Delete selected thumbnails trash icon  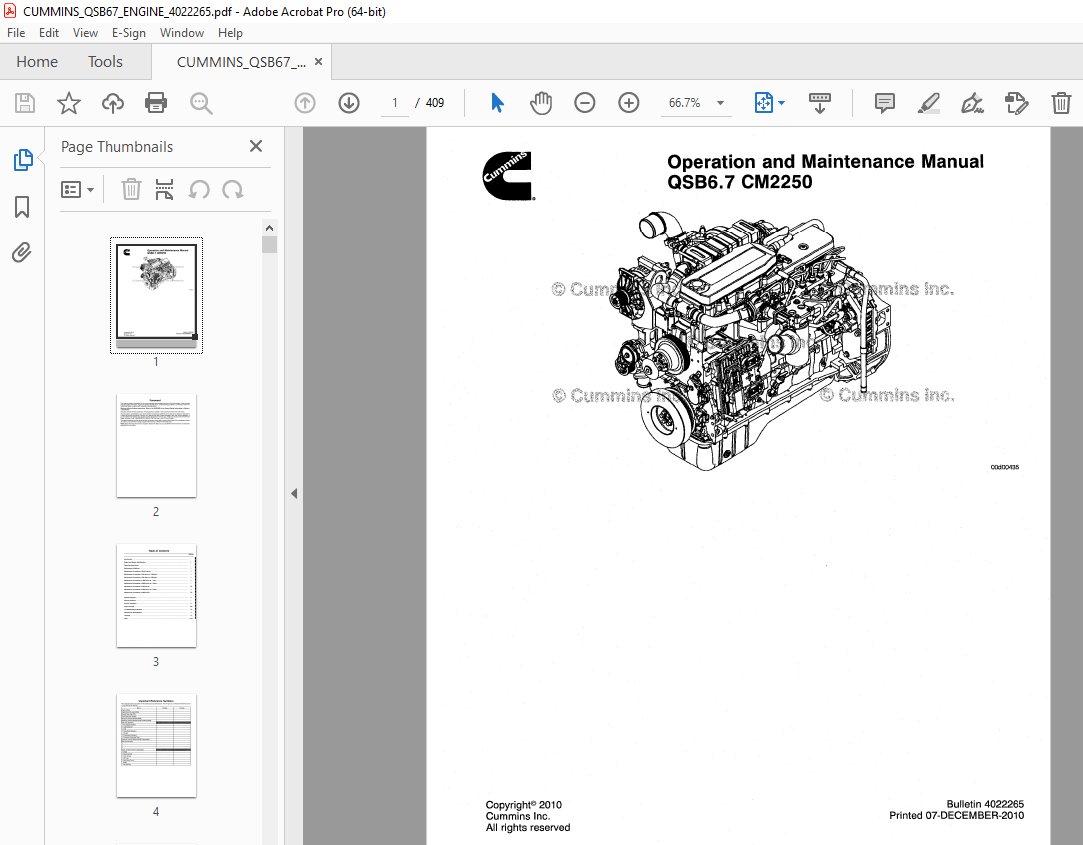[131, 189]
